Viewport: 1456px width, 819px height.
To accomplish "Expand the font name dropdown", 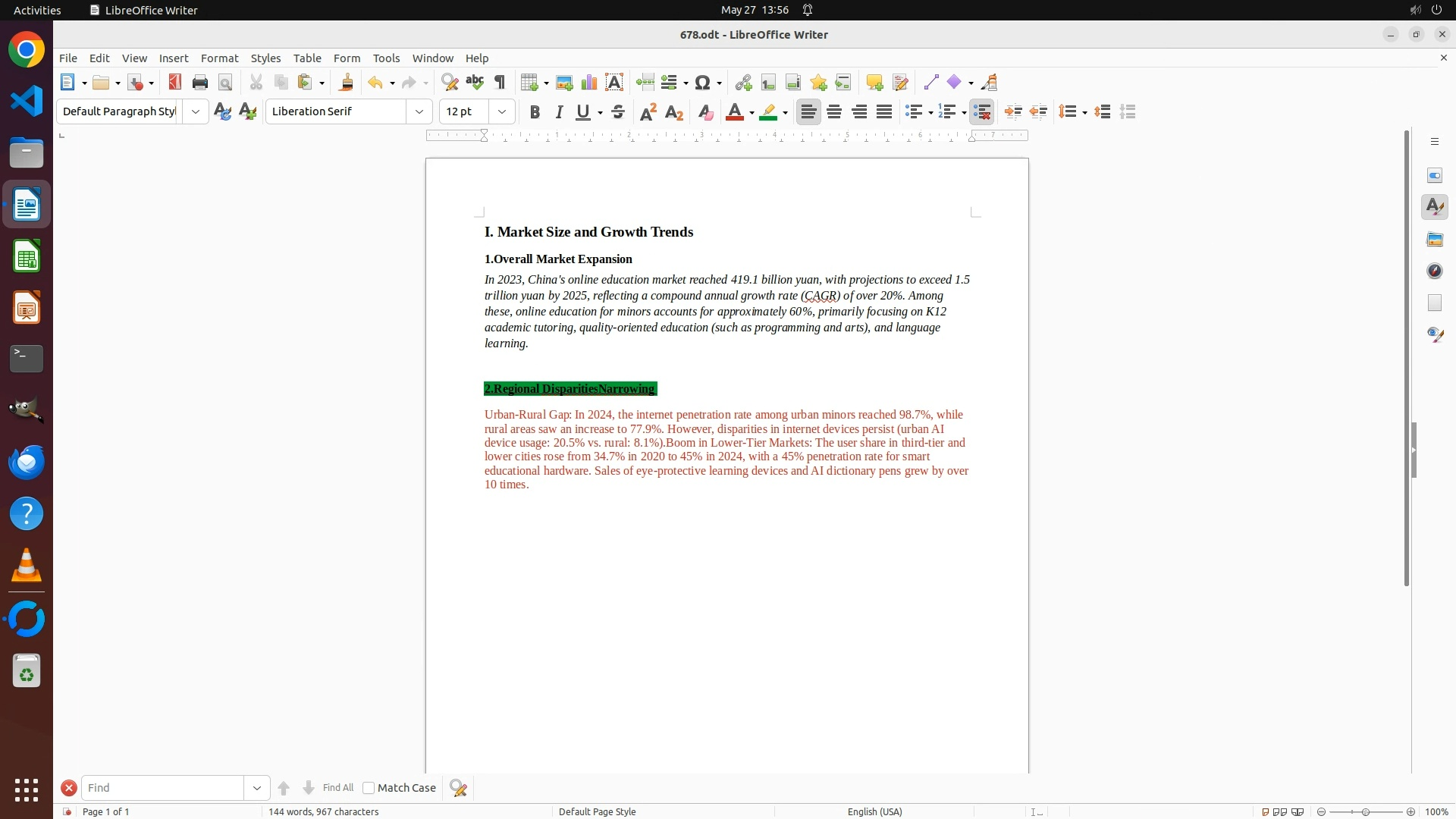I will [419, 112].
